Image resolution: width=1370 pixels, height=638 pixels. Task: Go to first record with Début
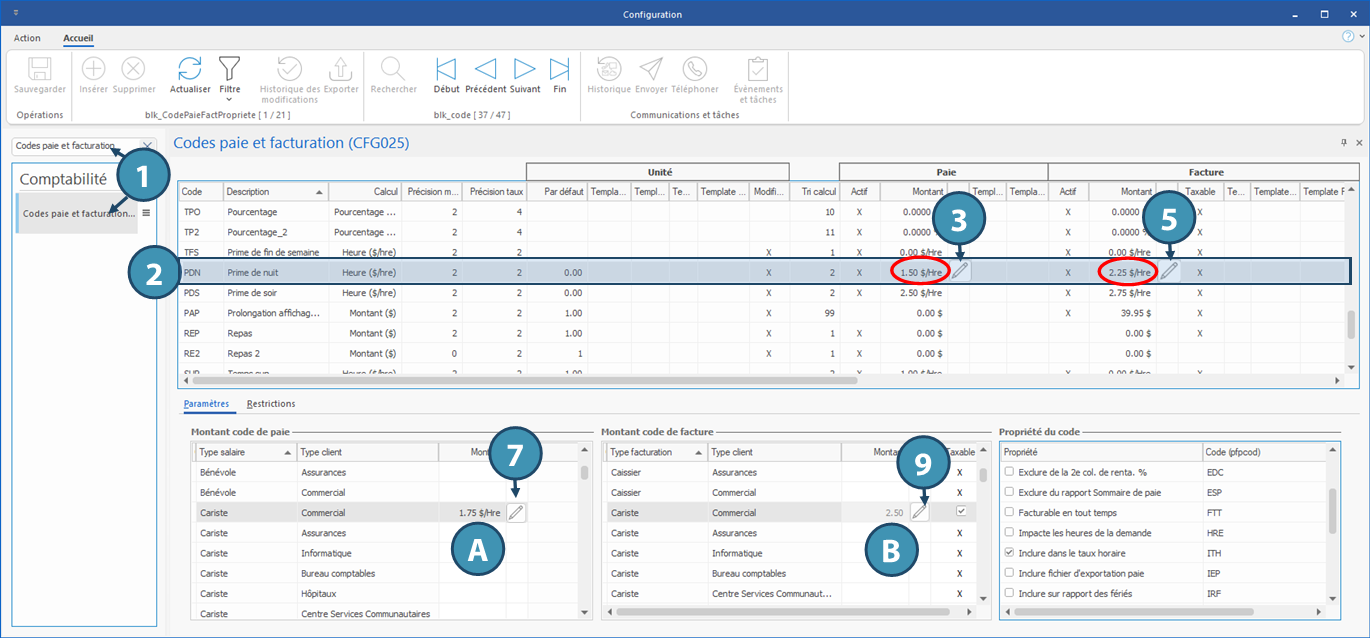[x=446, y=69]
